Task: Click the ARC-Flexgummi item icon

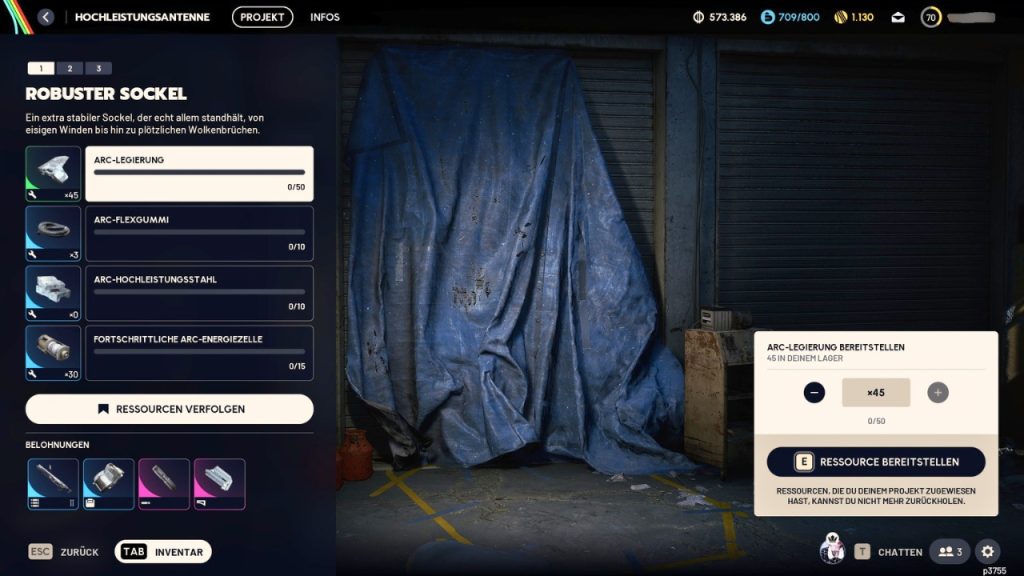Action: coord(53,234)
